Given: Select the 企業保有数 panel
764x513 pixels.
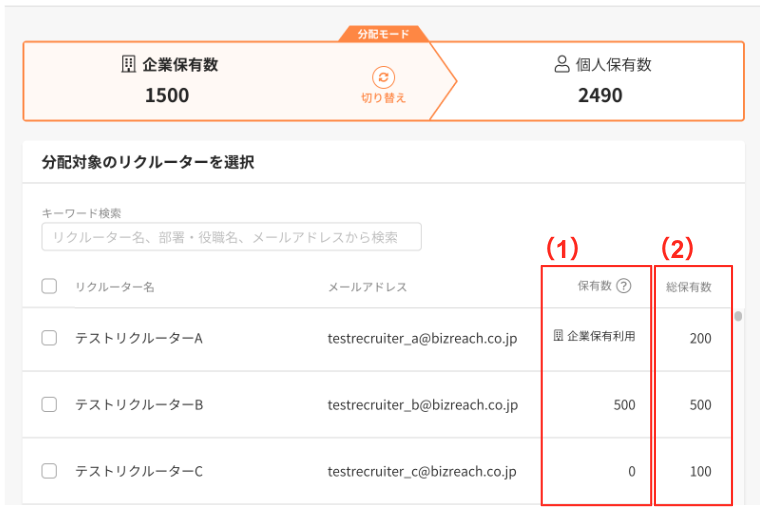Looking at the screenshot, I should click(167, 80).
